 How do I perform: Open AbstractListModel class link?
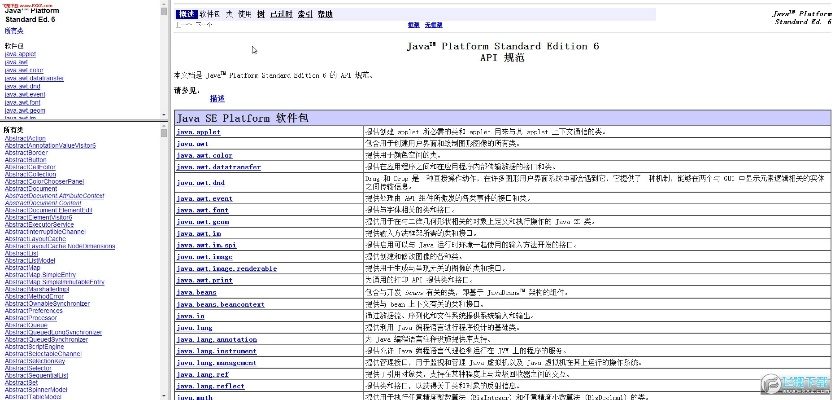pyautogui.click(x=30, y=260)
